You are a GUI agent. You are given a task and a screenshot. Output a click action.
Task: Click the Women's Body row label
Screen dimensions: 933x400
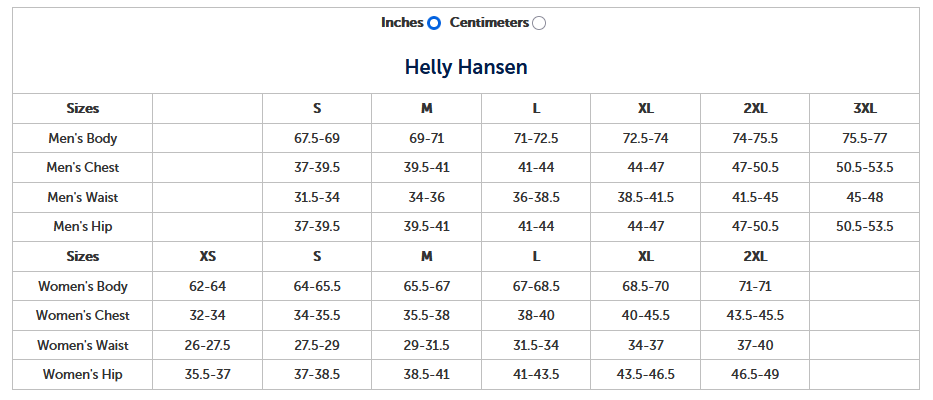pos(83,286)
